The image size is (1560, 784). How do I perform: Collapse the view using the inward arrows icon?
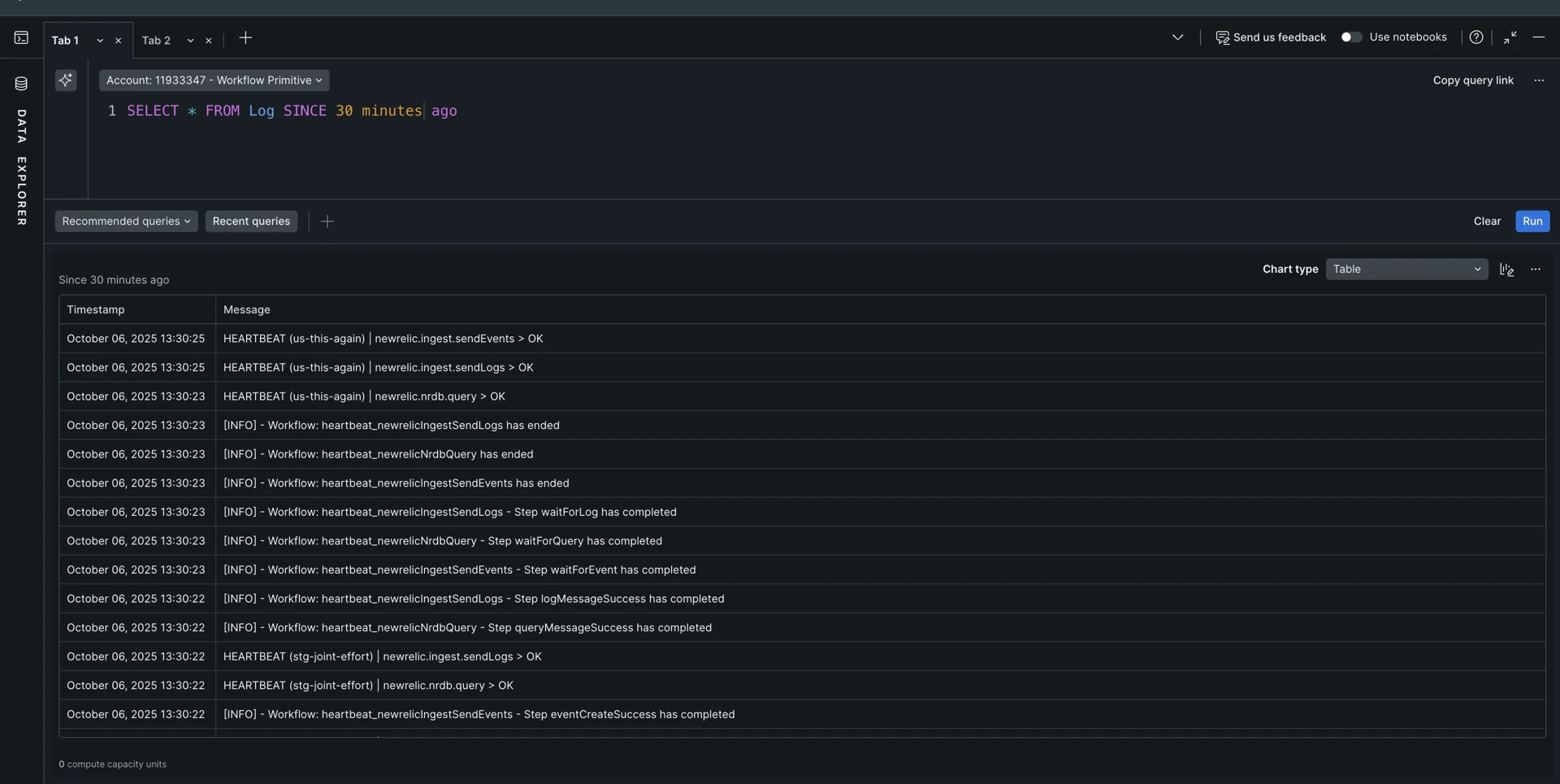click(x=1510, y=37)
